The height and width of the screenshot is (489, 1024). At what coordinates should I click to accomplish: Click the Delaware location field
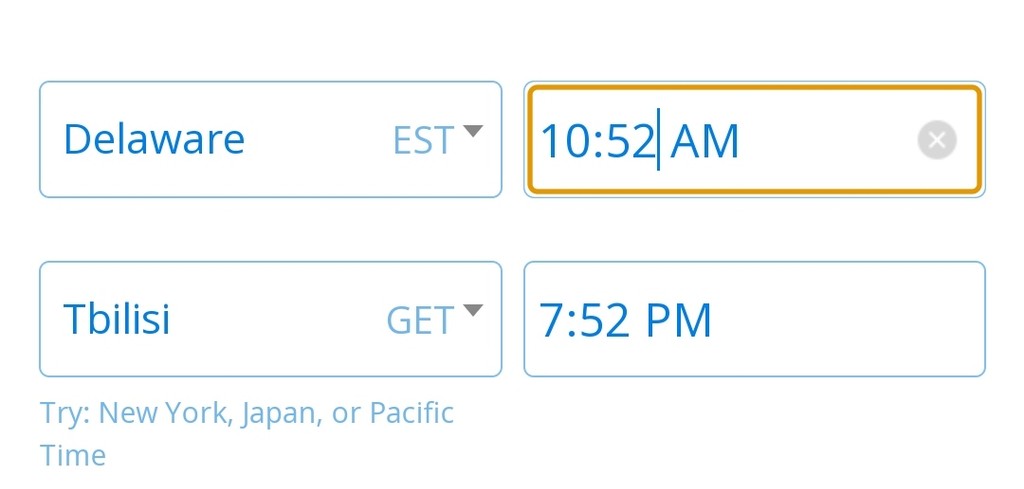coord(270,139)
